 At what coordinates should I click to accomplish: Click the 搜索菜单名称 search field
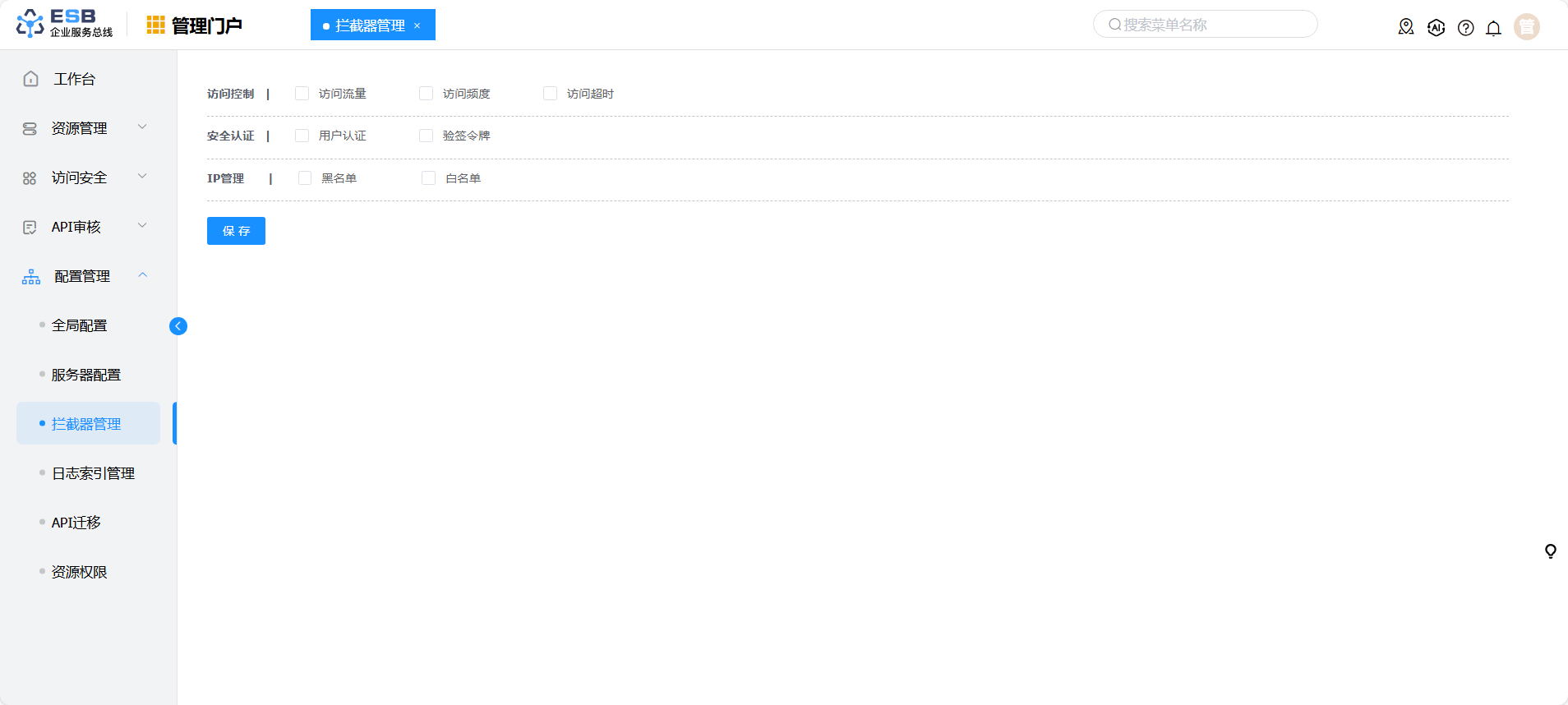1205,25
